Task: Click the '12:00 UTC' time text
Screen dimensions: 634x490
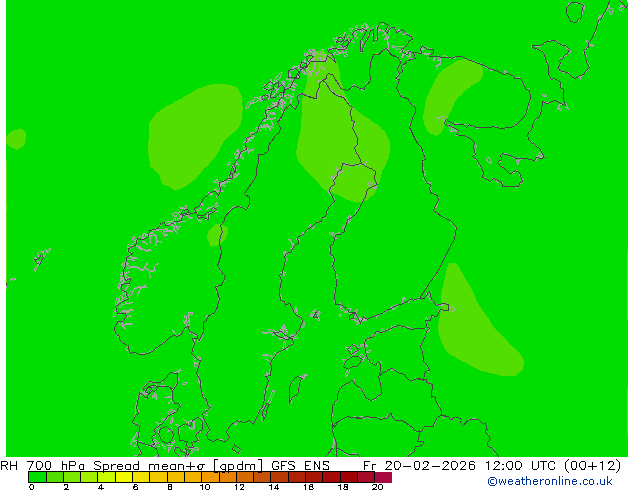Action: pyautogui.click(x=522, y=465)
